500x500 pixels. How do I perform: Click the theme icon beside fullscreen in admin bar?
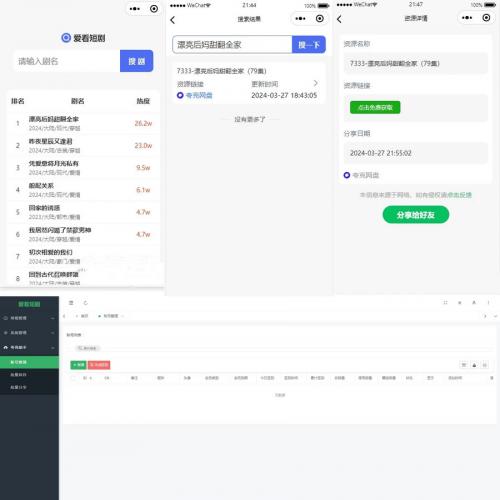point(460,302)
